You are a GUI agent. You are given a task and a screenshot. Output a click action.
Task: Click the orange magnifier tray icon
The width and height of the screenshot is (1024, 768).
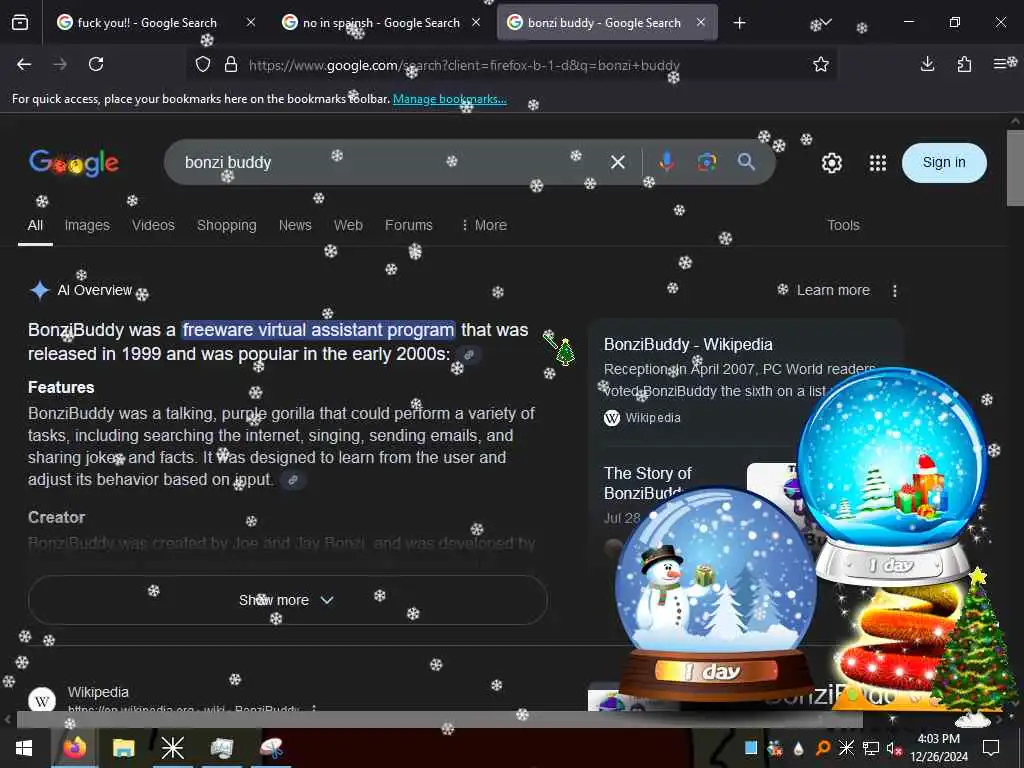(822, 748)
